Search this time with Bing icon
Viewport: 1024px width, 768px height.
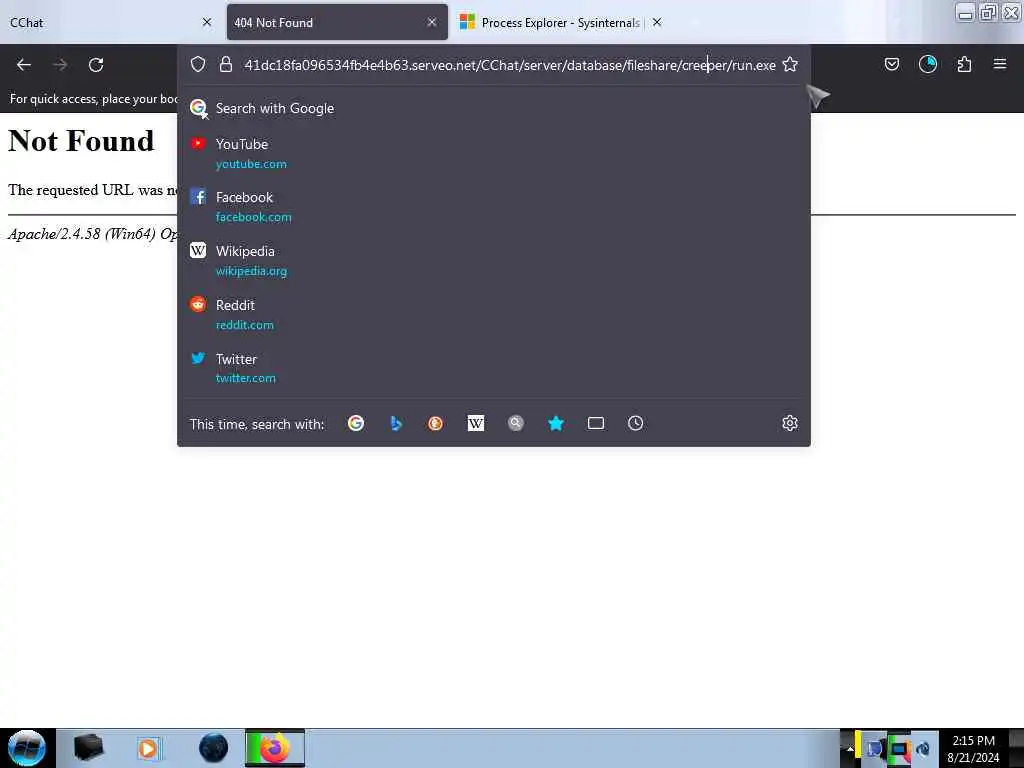click(x=396, y=423)
